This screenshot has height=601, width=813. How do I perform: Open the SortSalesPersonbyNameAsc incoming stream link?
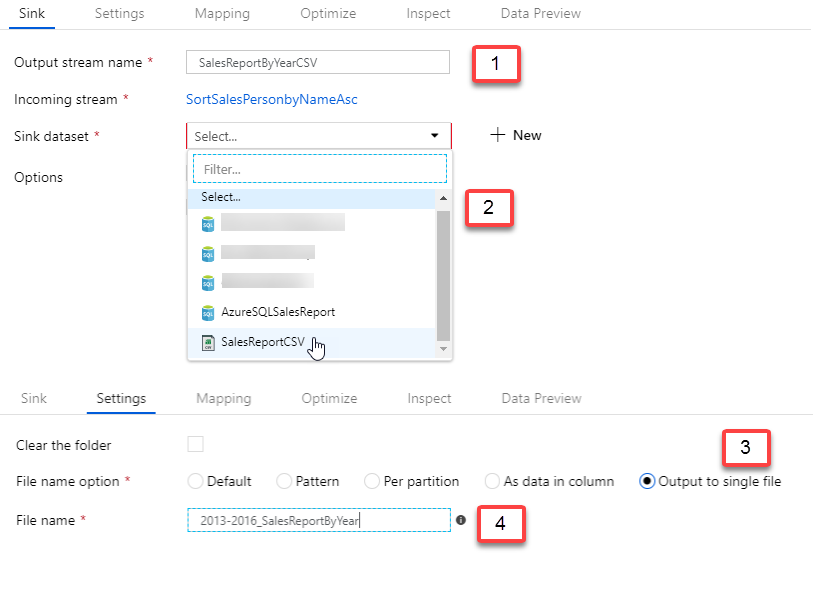pos(272,99)
